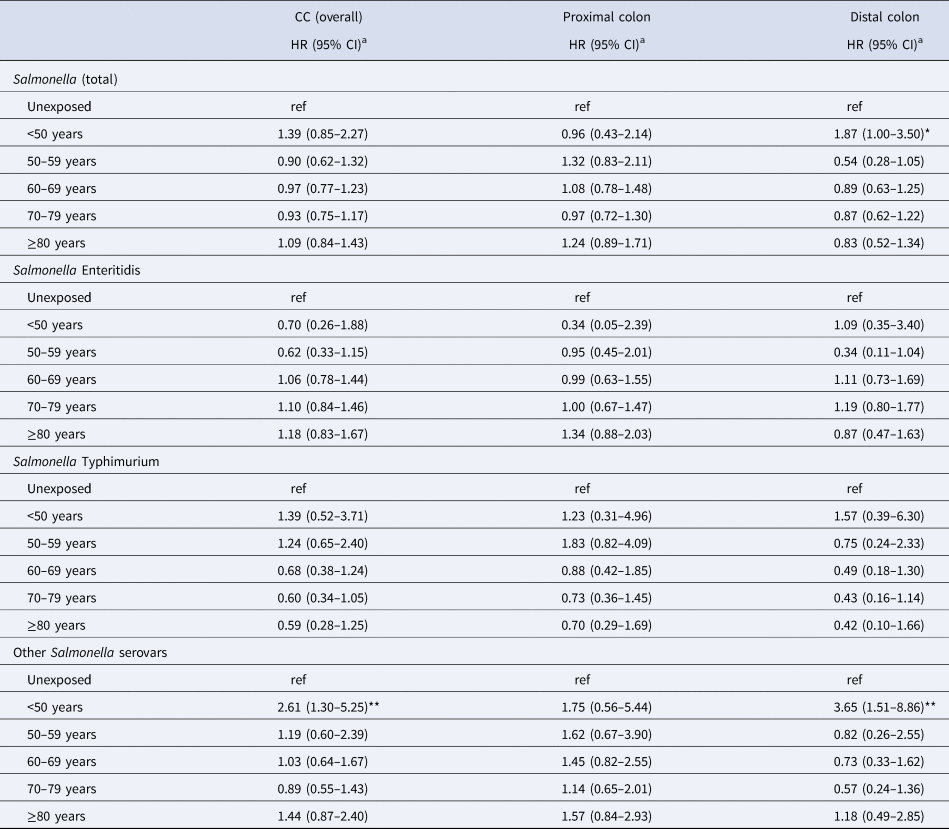Click the 3.65 (1.51–8.86)** cell
949x829 pixels.
point(868,708)
